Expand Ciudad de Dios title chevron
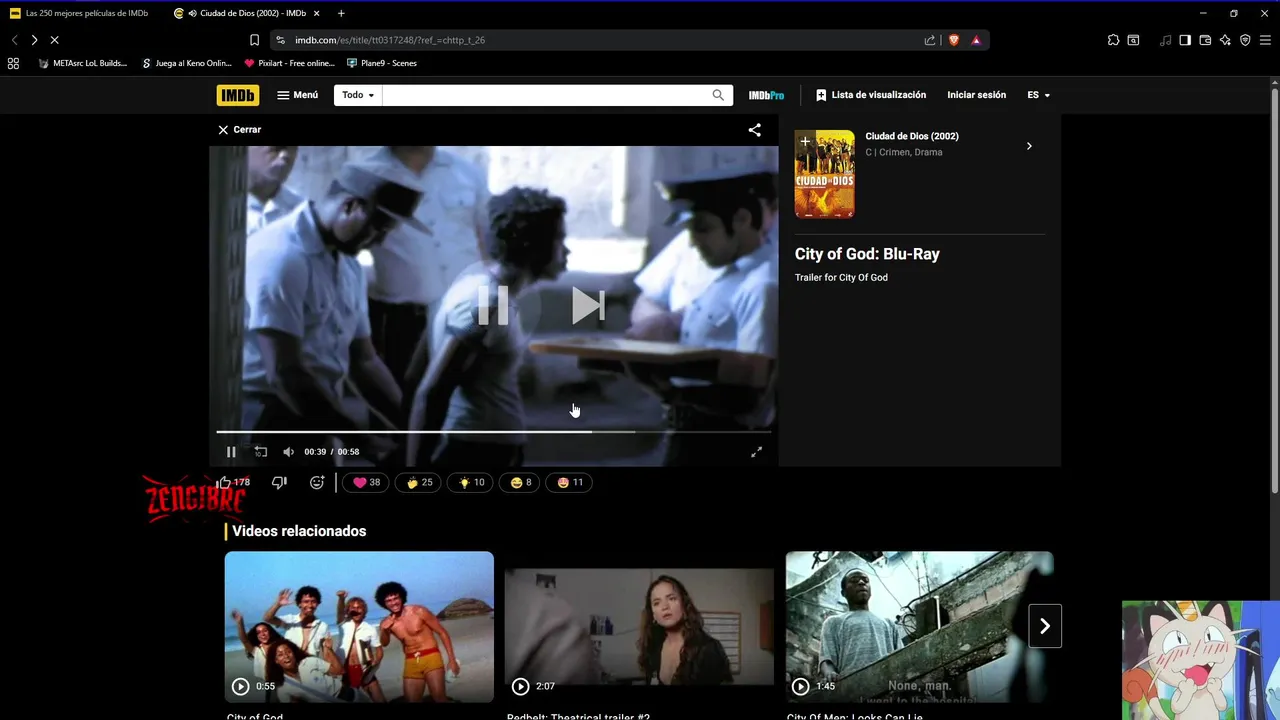Image resolution: width=1280 pixels, height=720 pixels. (x=1029, y=146)
